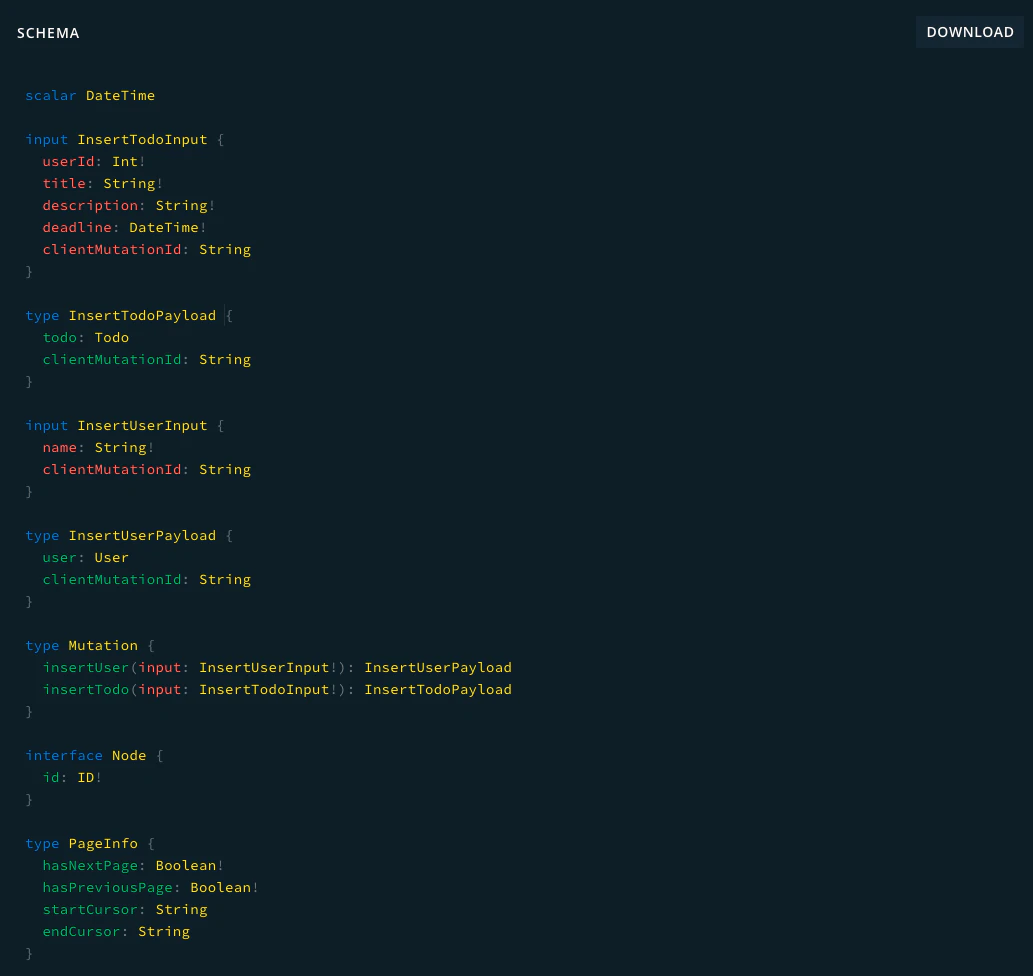Select the 'startCursor: String' field line
The width and height of the screenshot is (1033, 976).
[125, 910]
